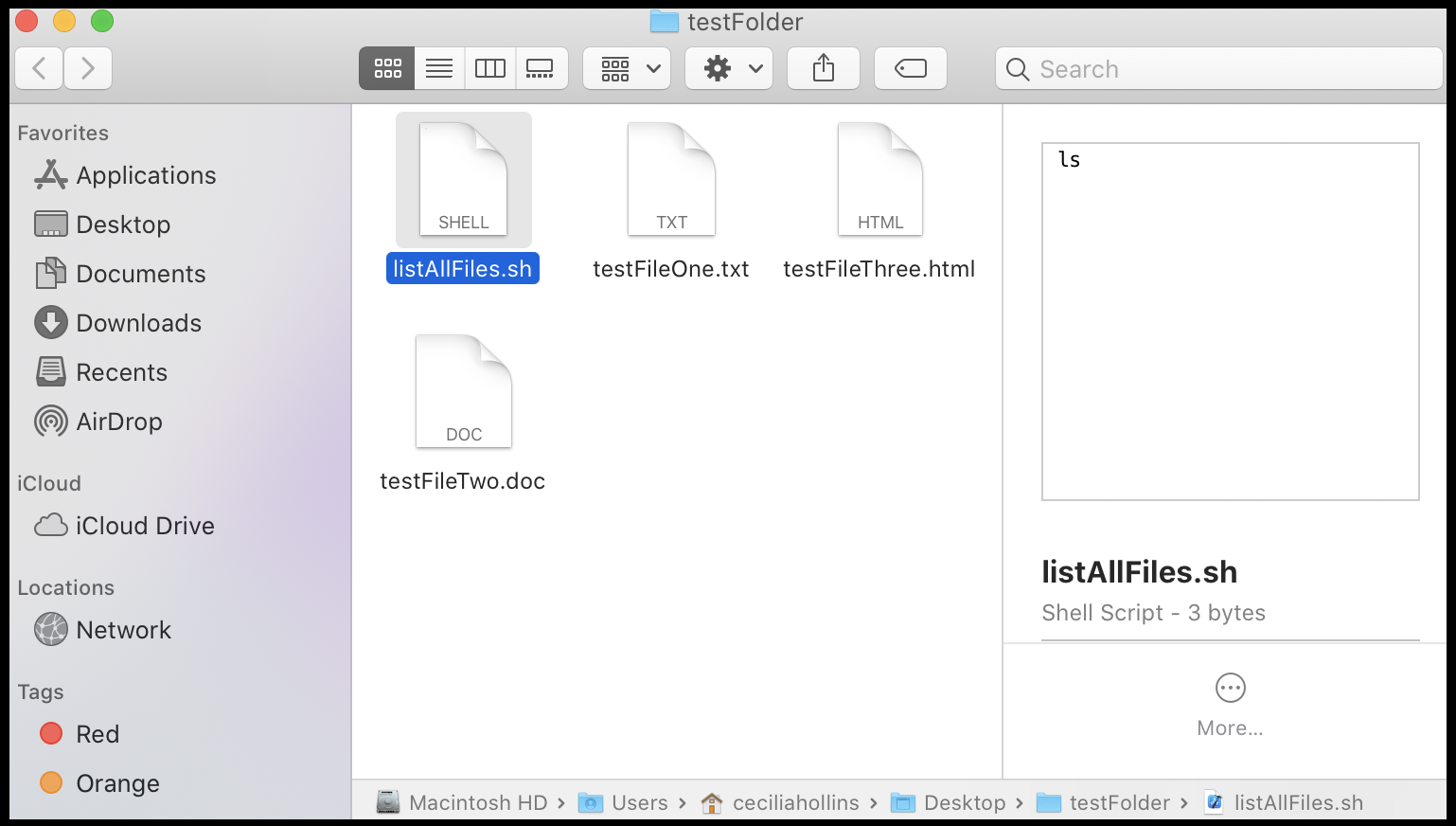Filter by the Red tag
The width and height of the screenshot is (1456, 826).
97,734
